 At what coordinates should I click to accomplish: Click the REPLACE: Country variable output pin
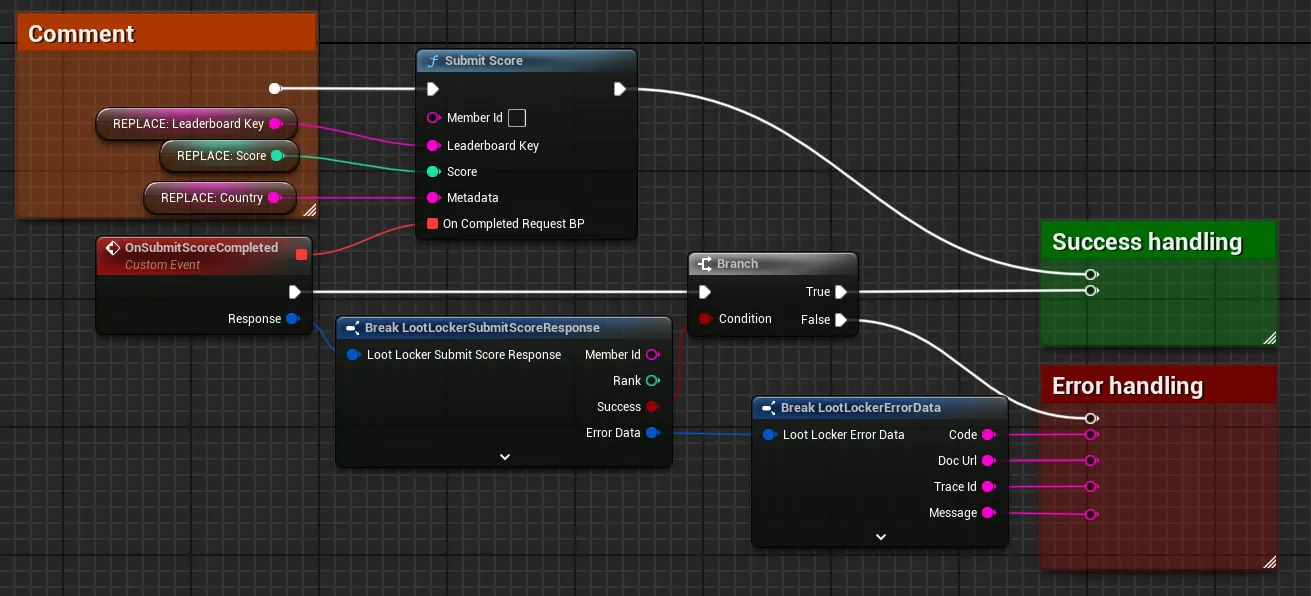(x=275, y=197)
